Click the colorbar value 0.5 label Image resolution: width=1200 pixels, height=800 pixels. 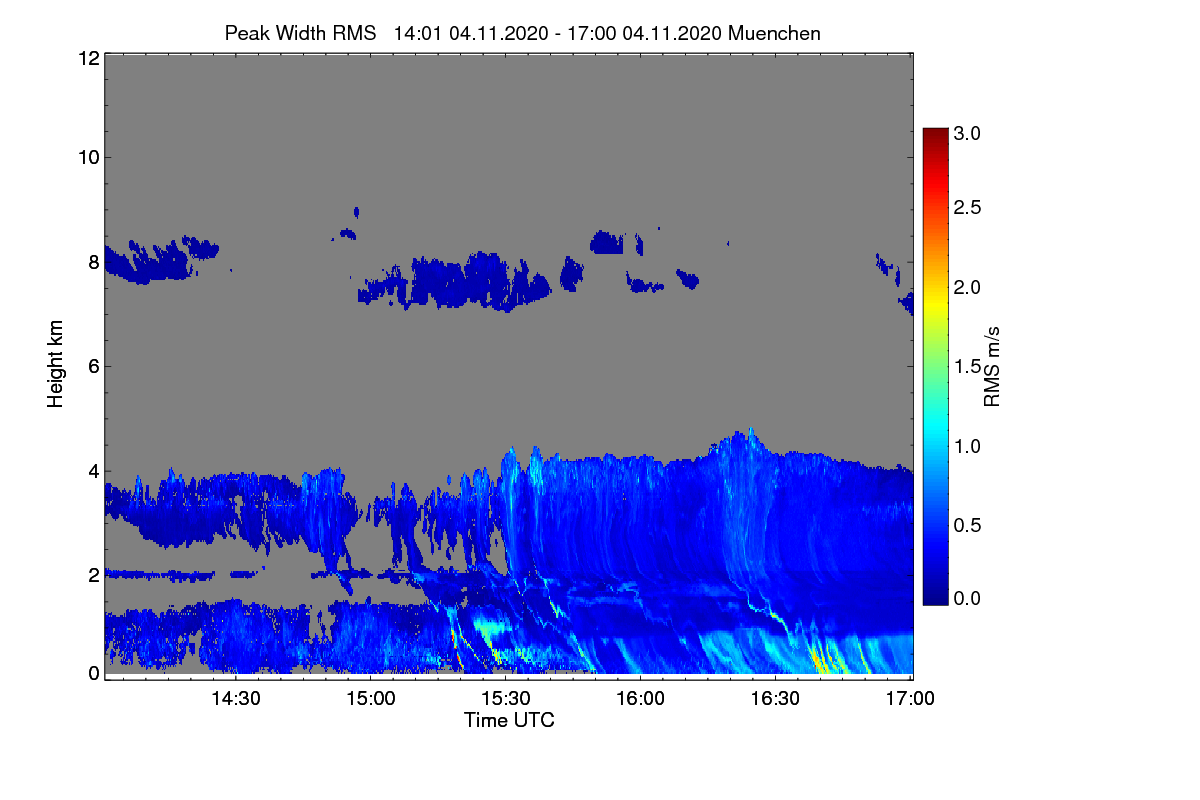[967, 525]
